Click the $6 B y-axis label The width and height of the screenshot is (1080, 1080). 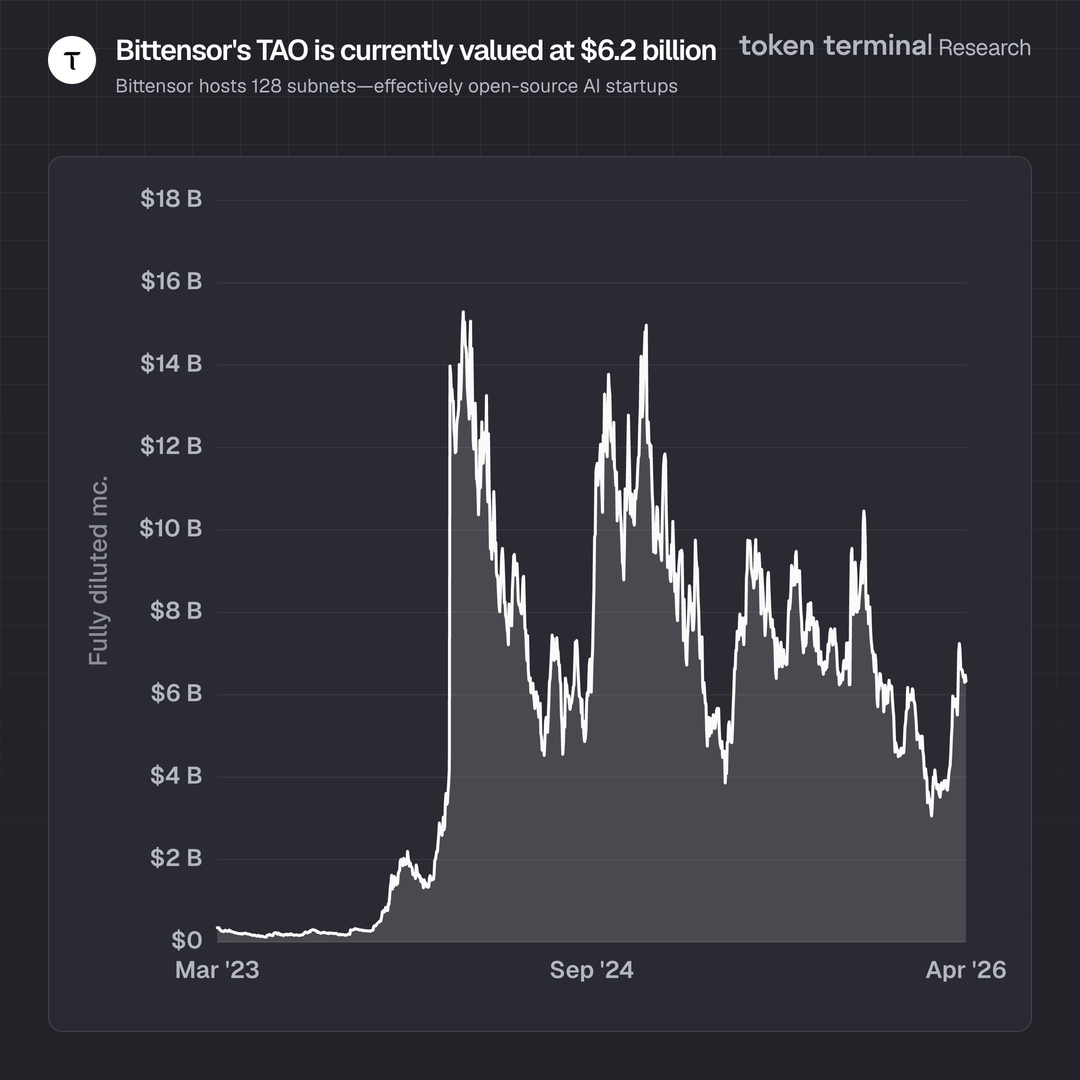click(x=175, y=693)
